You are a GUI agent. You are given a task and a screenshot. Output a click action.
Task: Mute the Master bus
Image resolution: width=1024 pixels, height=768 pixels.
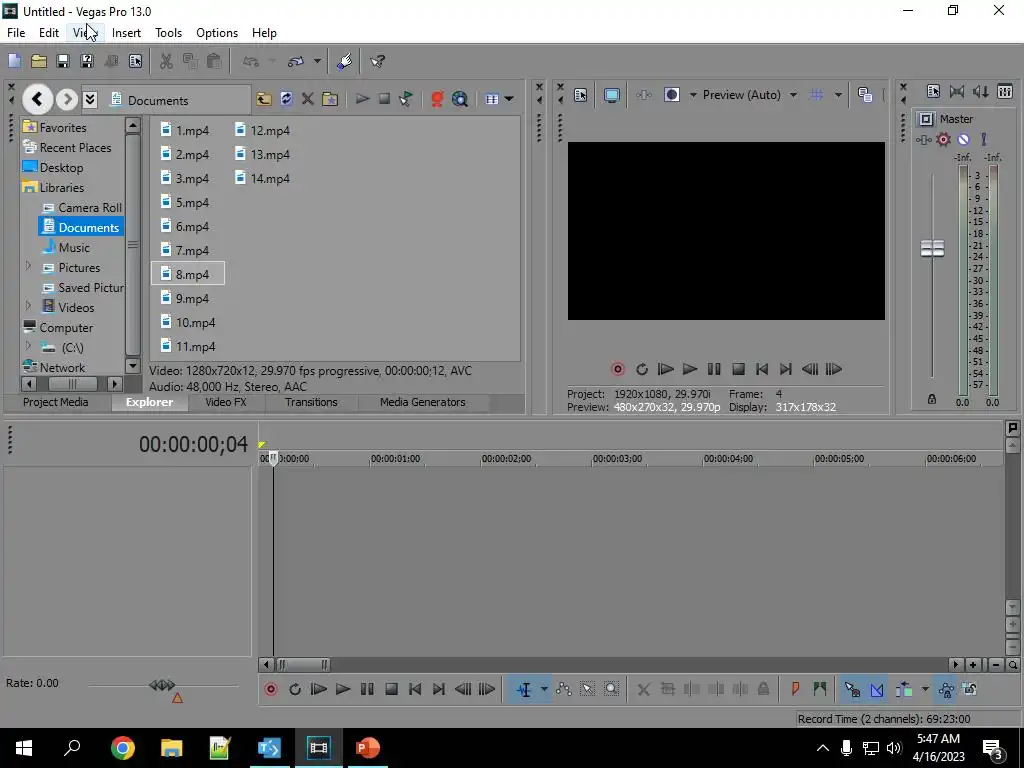(x=963, y=140)
